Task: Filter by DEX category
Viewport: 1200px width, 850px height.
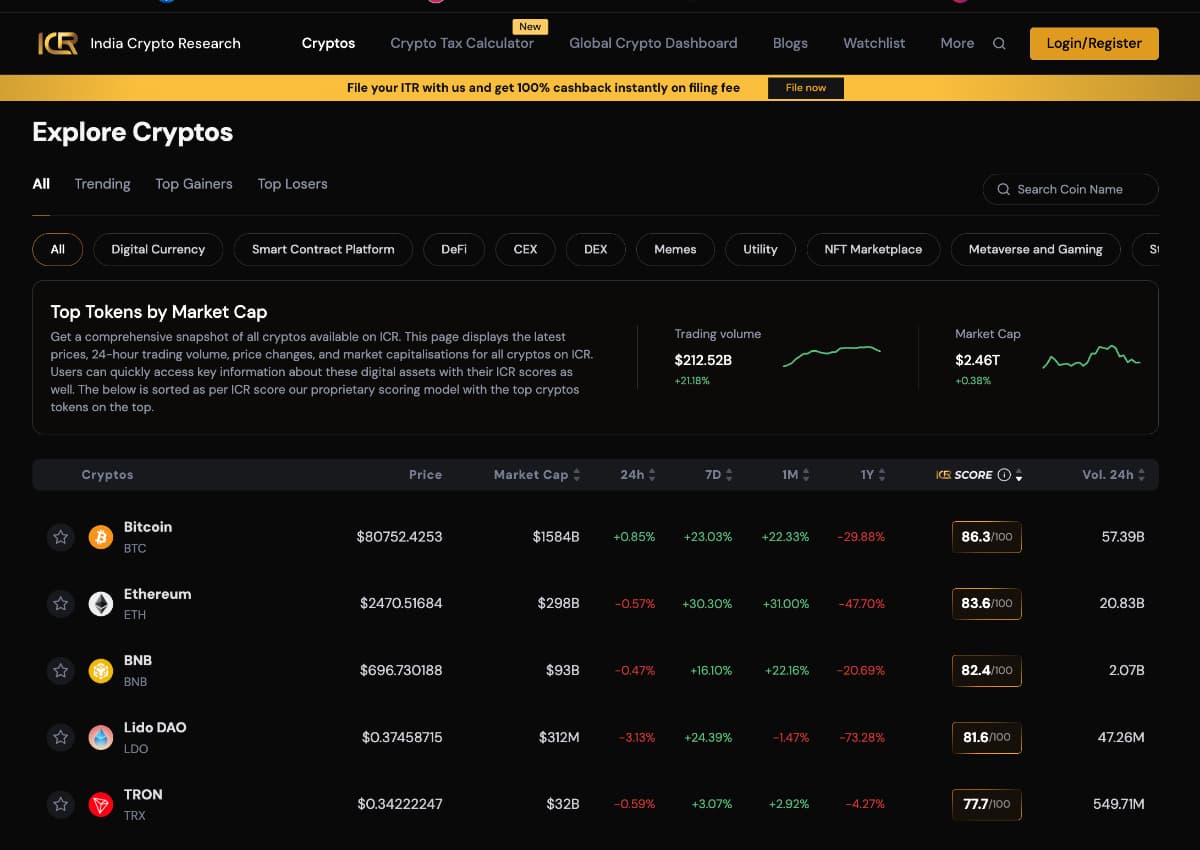Action: 596,249
